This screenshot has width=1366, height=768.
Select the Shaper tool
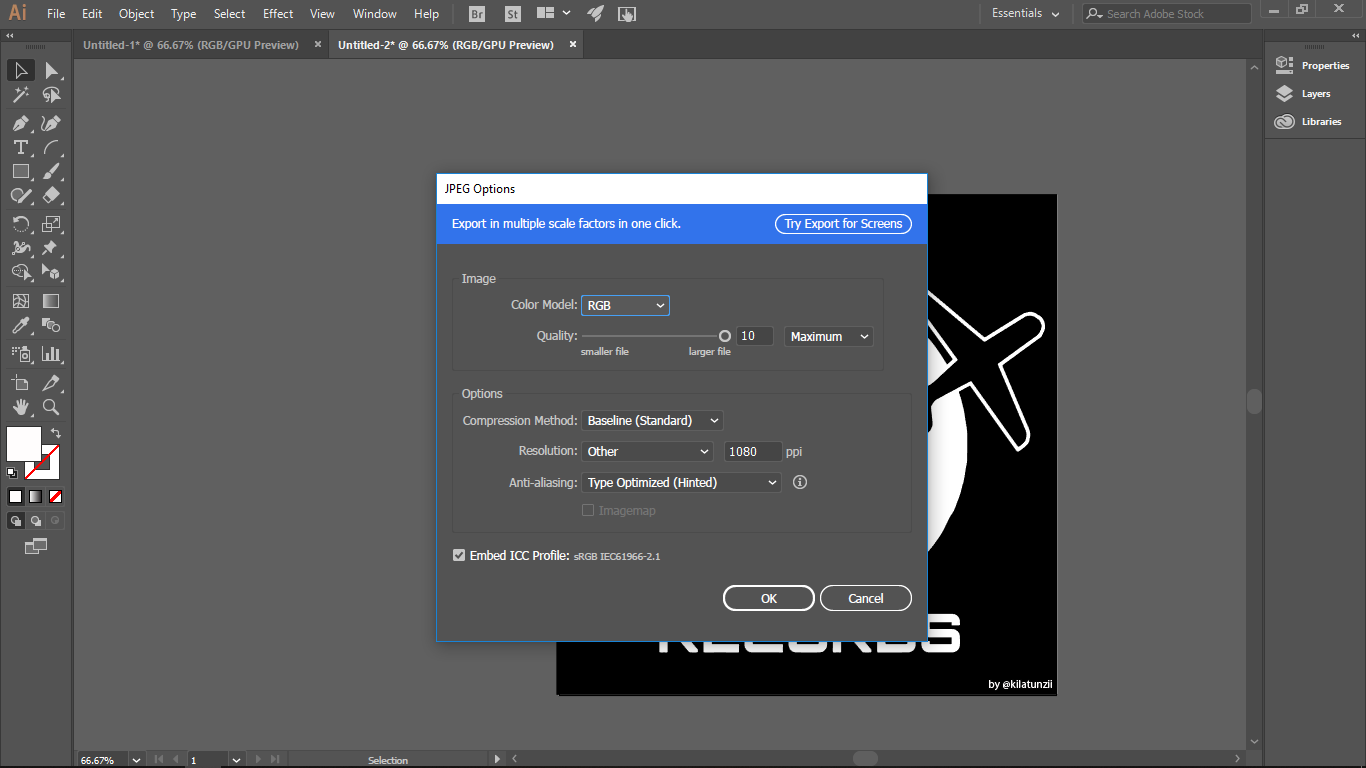tap(21, 195)
